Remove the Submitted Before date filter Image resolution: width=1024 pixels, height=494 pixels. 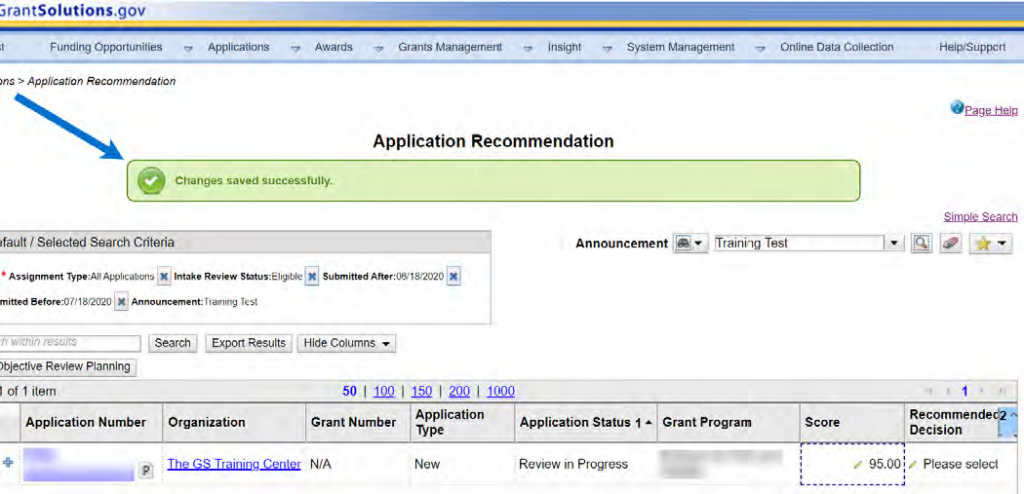[x=121, y=301]
